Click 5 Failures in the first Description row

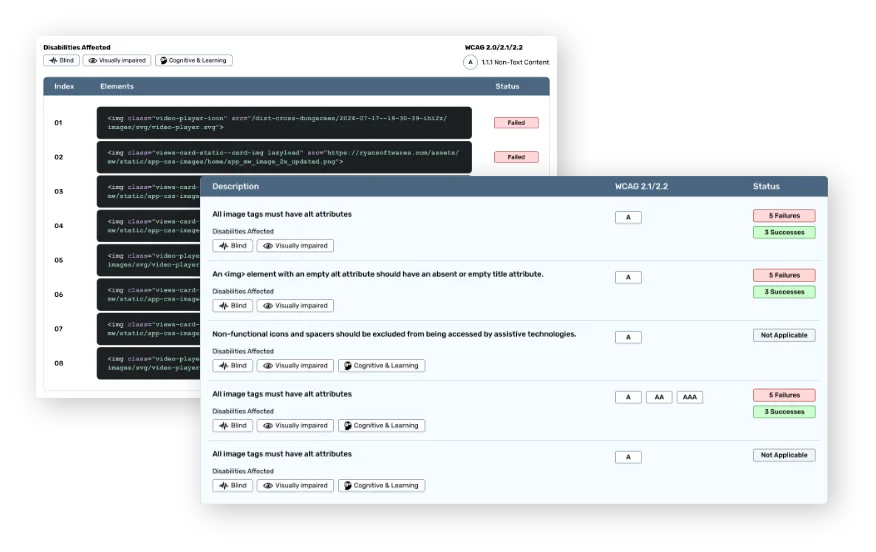784,216
